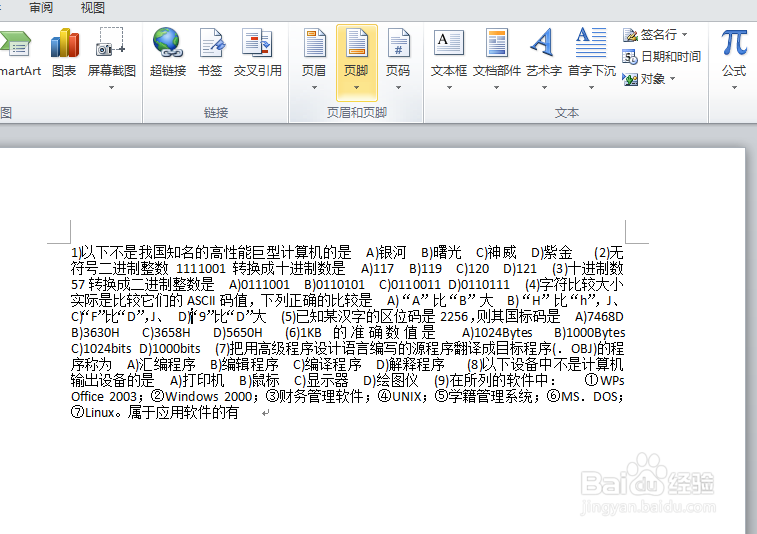Screen dimensions: 757x534
Task: Click the word 银河 in the document
Action: pyautogui.click(x=392, y=253)
